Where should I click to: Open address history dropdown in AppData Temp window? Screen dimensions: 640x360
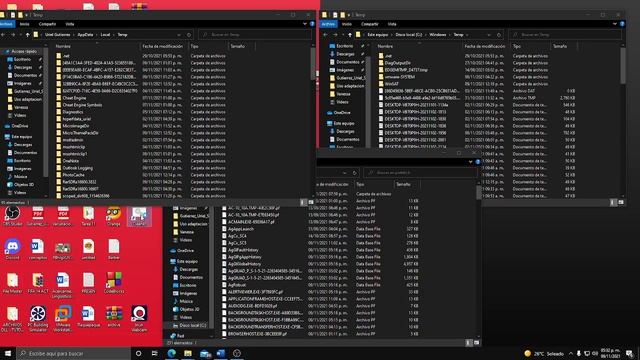(x=179, y=35)
